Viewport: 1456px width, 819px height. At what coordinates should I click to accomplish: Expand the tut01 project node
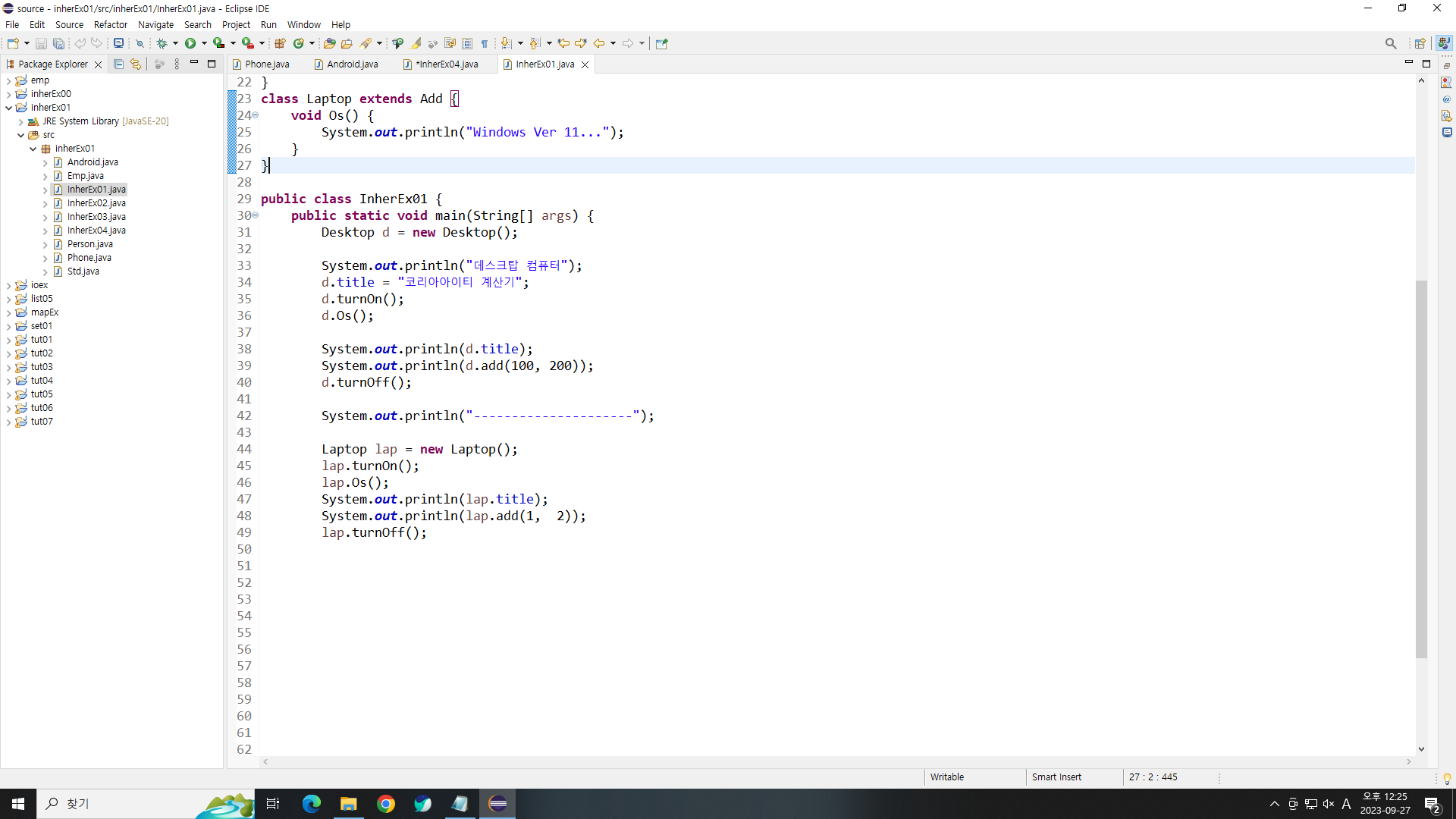click(x=8, y=340)
